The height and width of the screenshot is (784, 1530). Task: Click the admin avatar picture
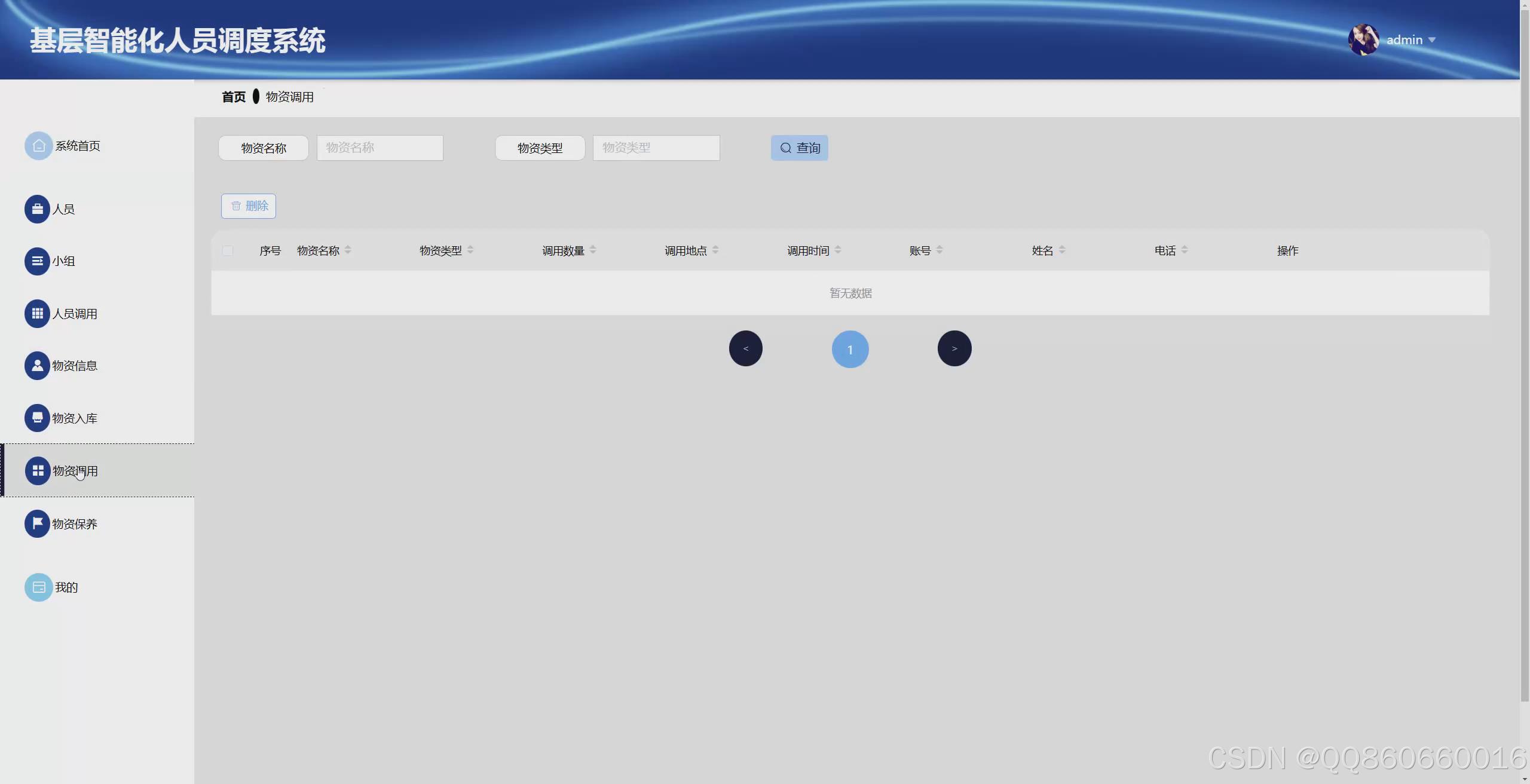pos(1363,39)
